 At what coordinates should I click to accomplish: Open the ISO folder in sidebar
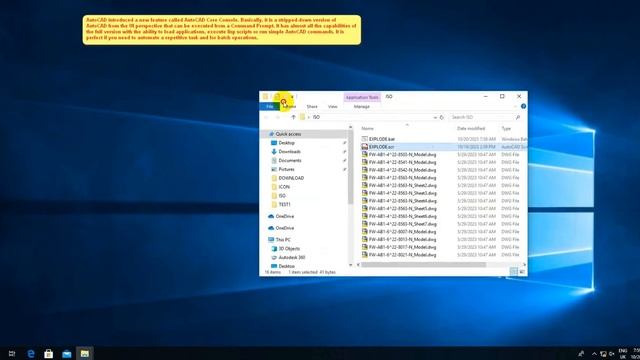(282, 196)
